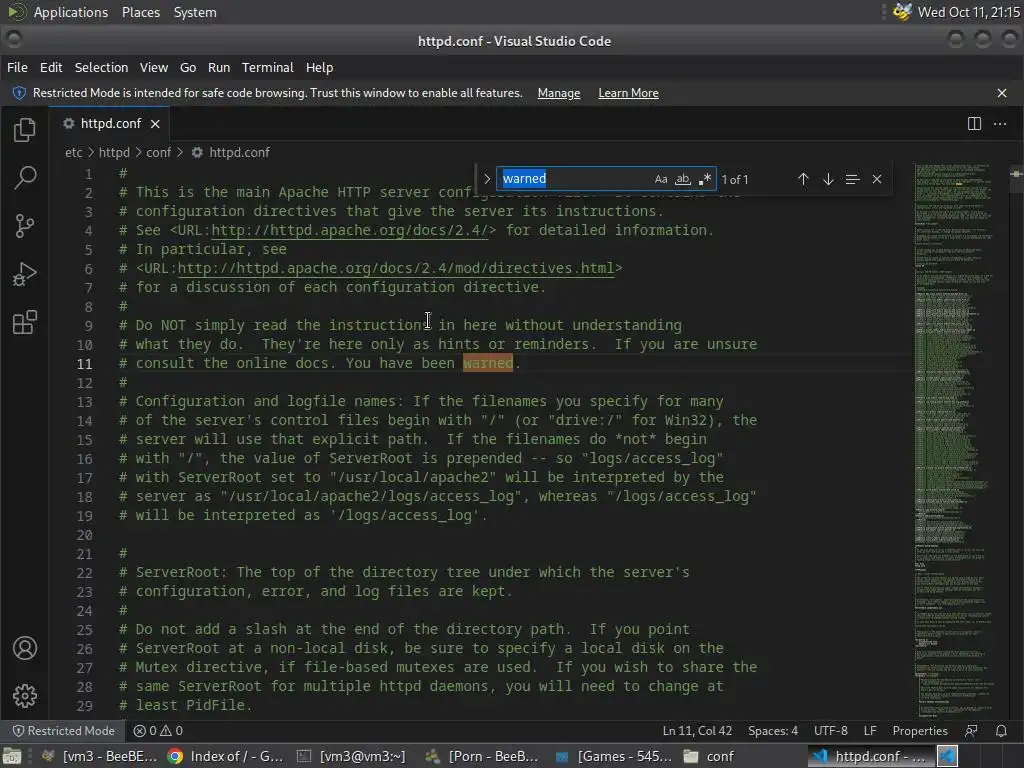This screenshot has height=768, width=1024.
Task: Open the apache.org docs/2.4/ URL link
Action: (349, 230)
